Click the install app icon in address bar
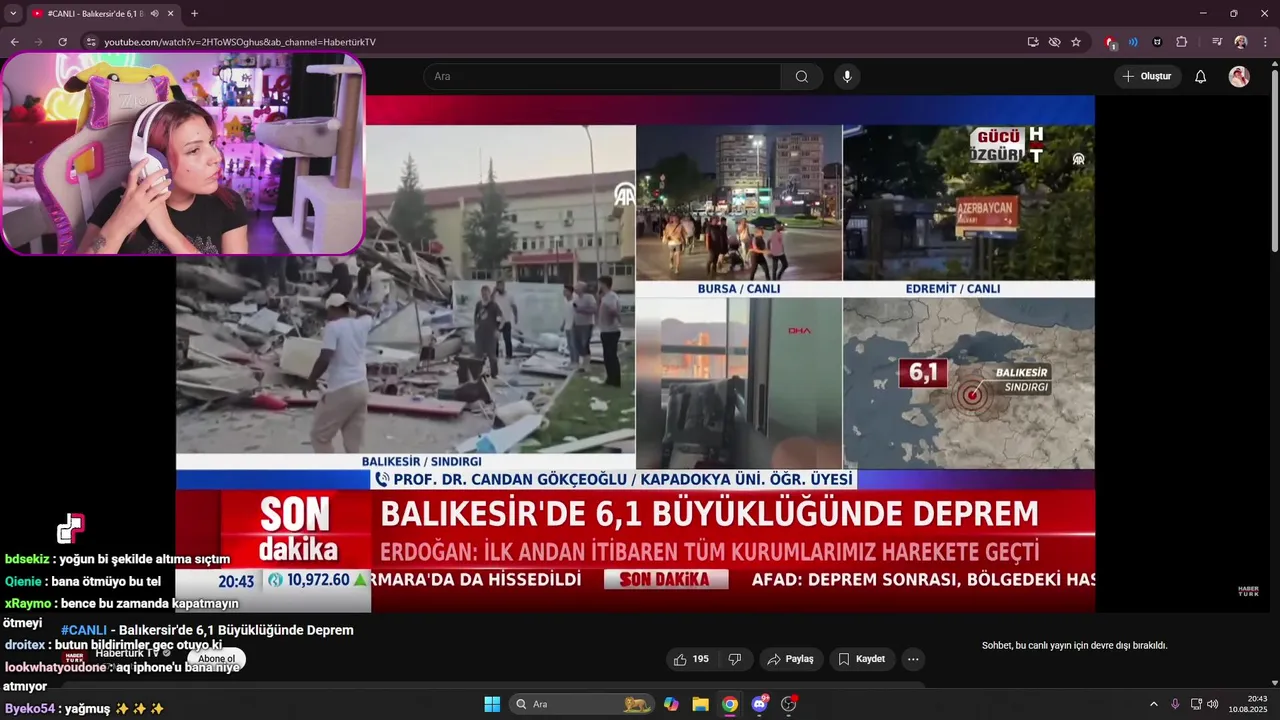Viewport: 1280px width, 720px height. tap(1033, 42)
